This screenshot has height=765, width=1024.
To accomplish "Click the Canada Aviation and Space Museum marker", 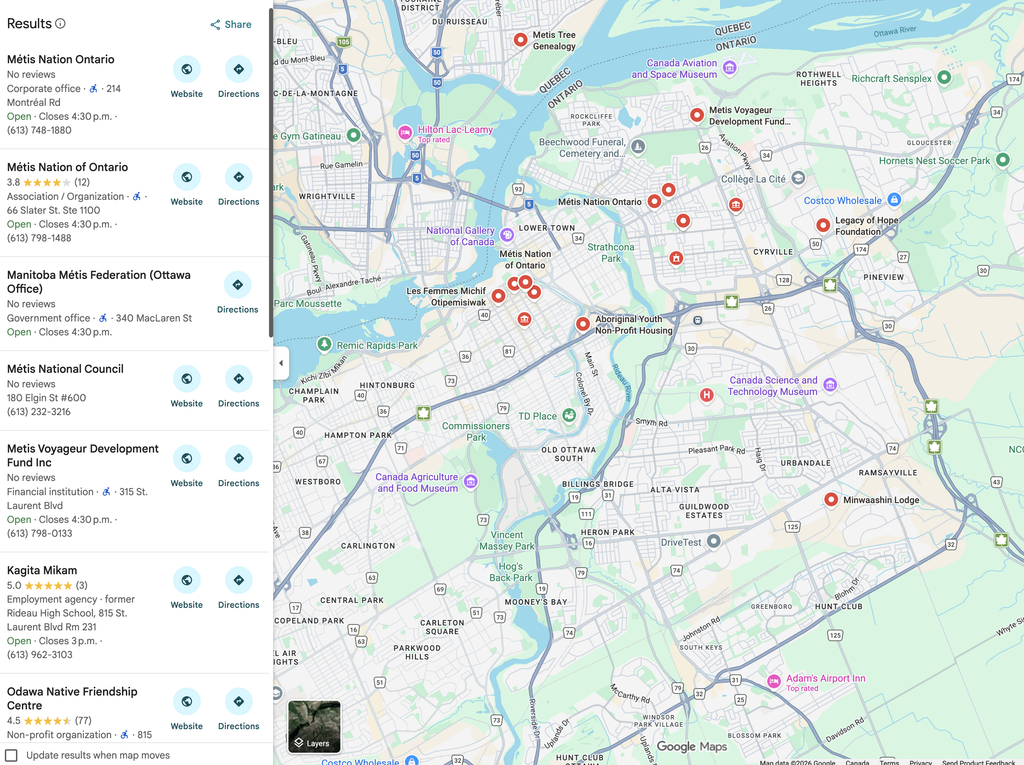I will [730, 67].
